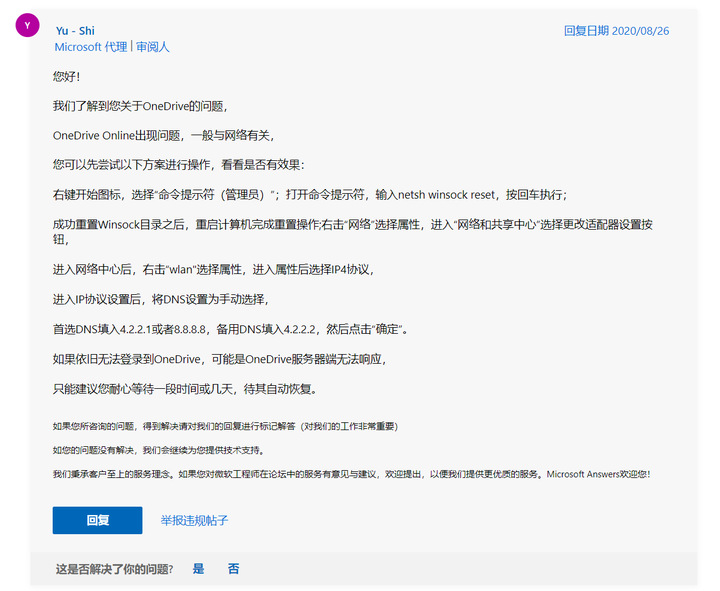Answer 否 to whether this solved your problem
The height and width of the screenshot is (591, 720).
coord(233,569)
